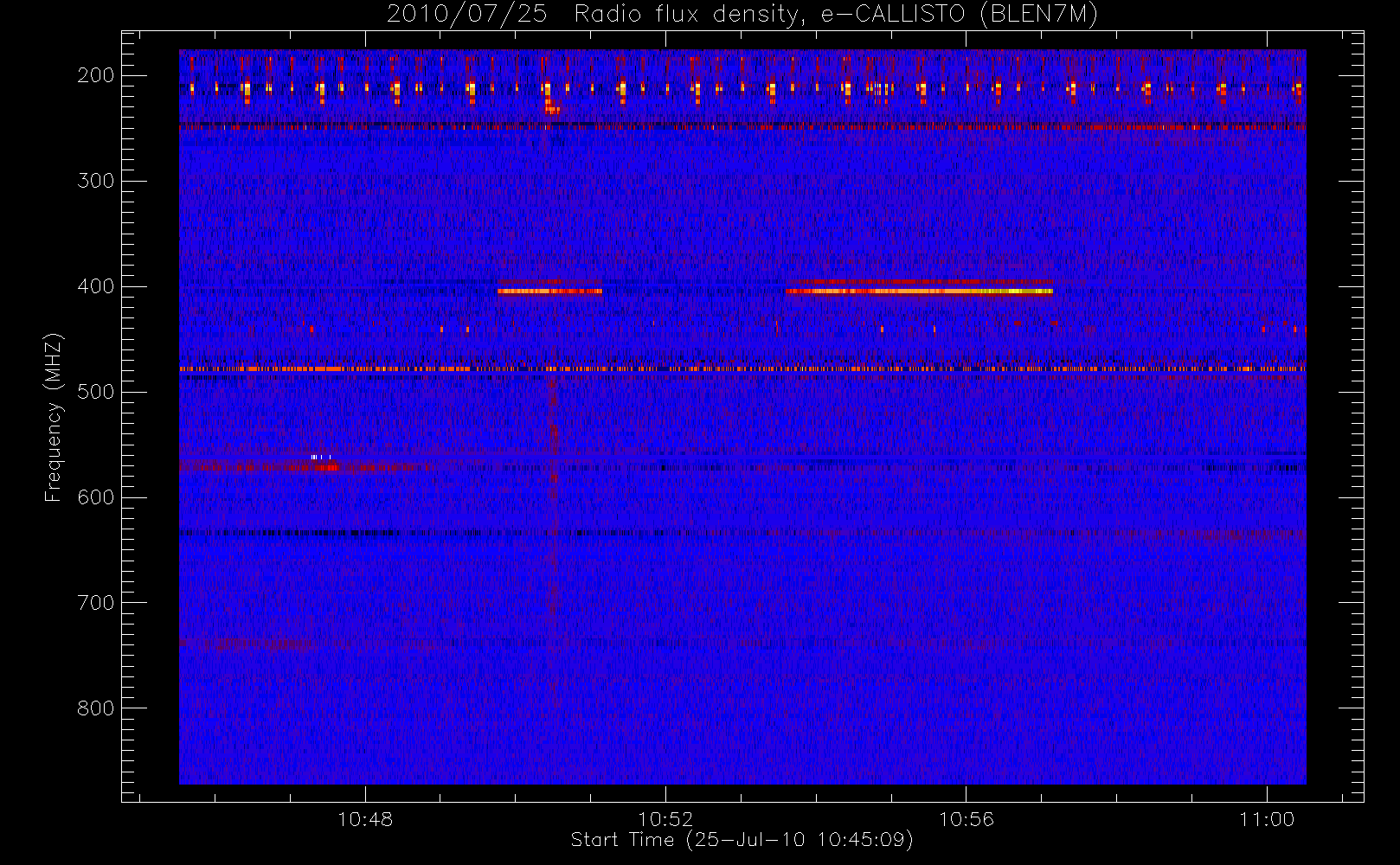Image resolution: width=1400 pixels, height=865 pixels.
Task: Click the 10:52 time tick label
Action: tap(665, 819)
